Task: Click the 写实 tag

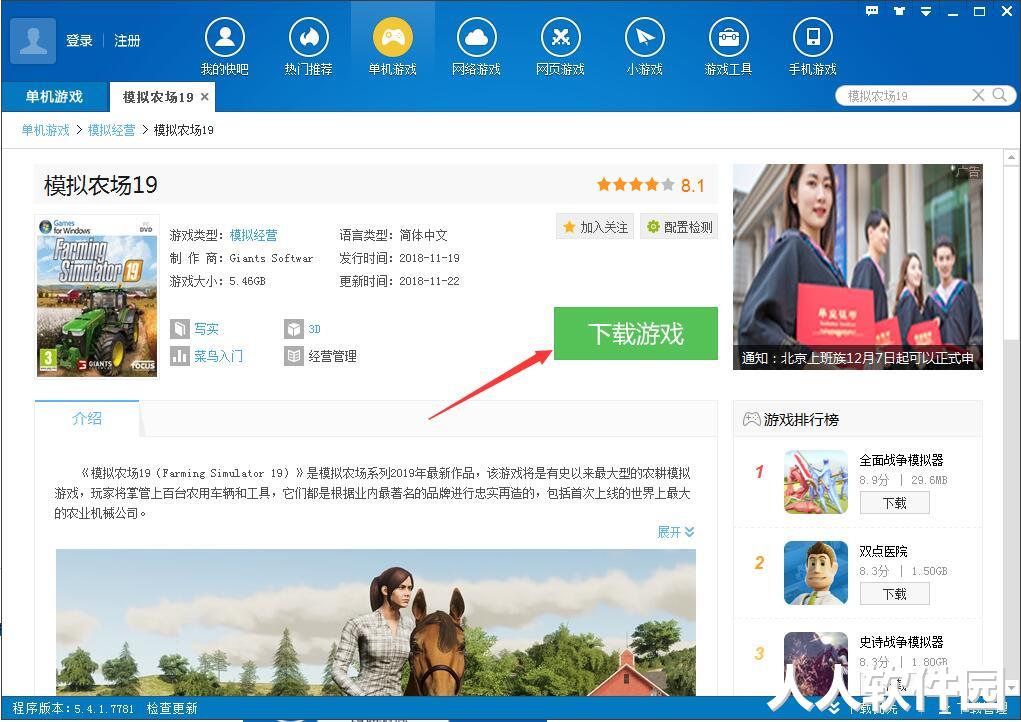Action: click(206, 329)
